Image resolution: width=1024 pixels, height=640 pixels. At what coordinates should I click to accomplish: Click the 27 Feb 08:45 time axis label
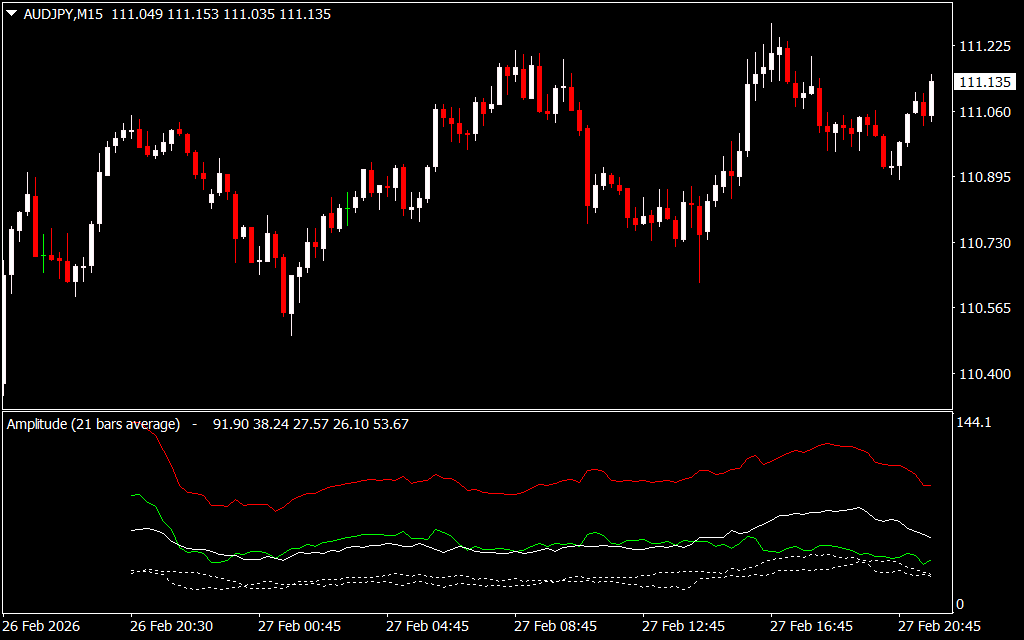(x=555, y=626)
